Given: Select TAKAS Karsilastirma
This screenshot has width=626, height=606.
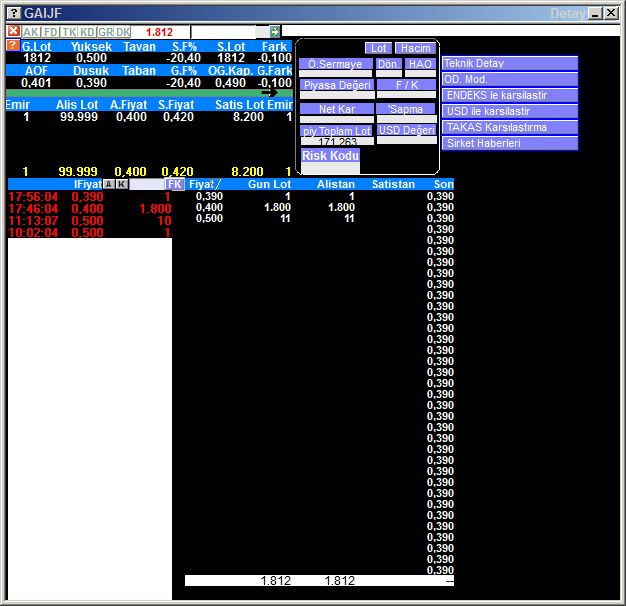Looking at the screenshot, I should click(510, 127).
